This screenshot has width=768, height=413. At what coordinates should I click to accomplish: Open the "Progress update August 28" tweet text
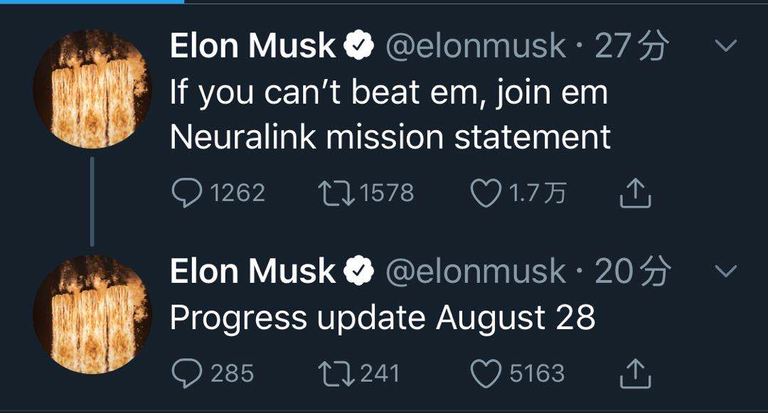(383, 318)
